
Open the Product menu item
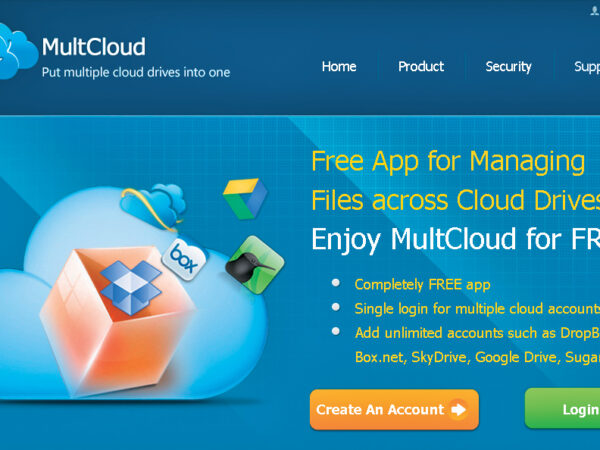(421, 67)
